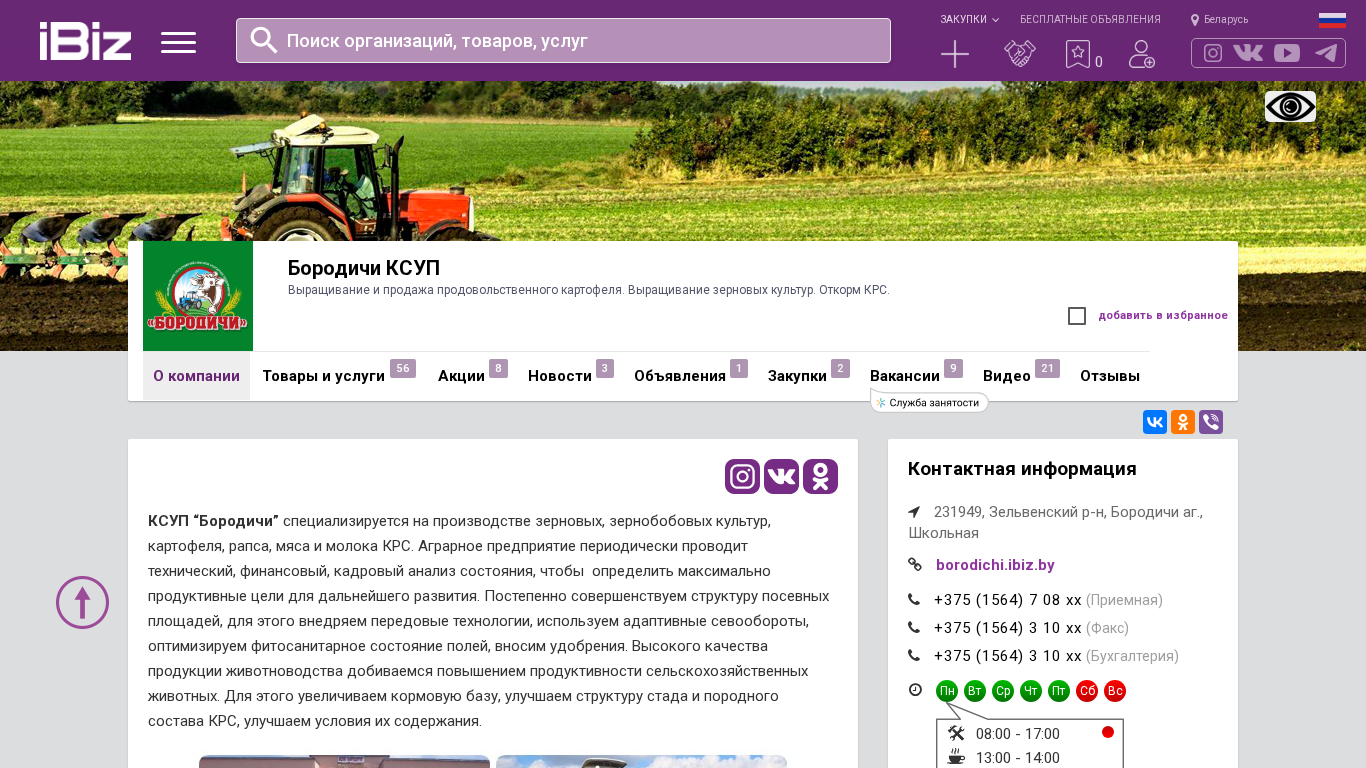Select Saturday (Сб) schedule day
The width and height of the screenshot is (1366, 768).
[x=1087, y=691]
